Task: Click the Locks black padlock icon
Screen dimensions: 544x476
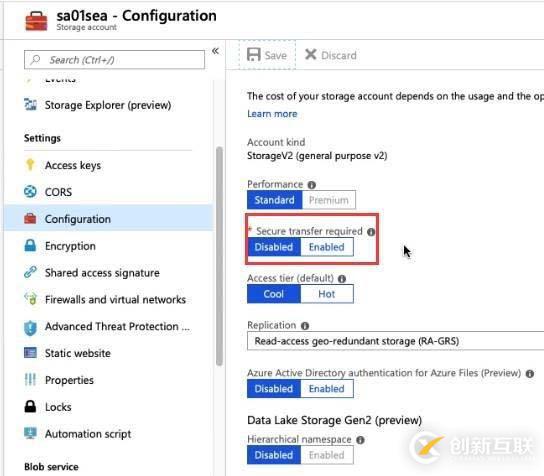Action: tap(30, 406)
